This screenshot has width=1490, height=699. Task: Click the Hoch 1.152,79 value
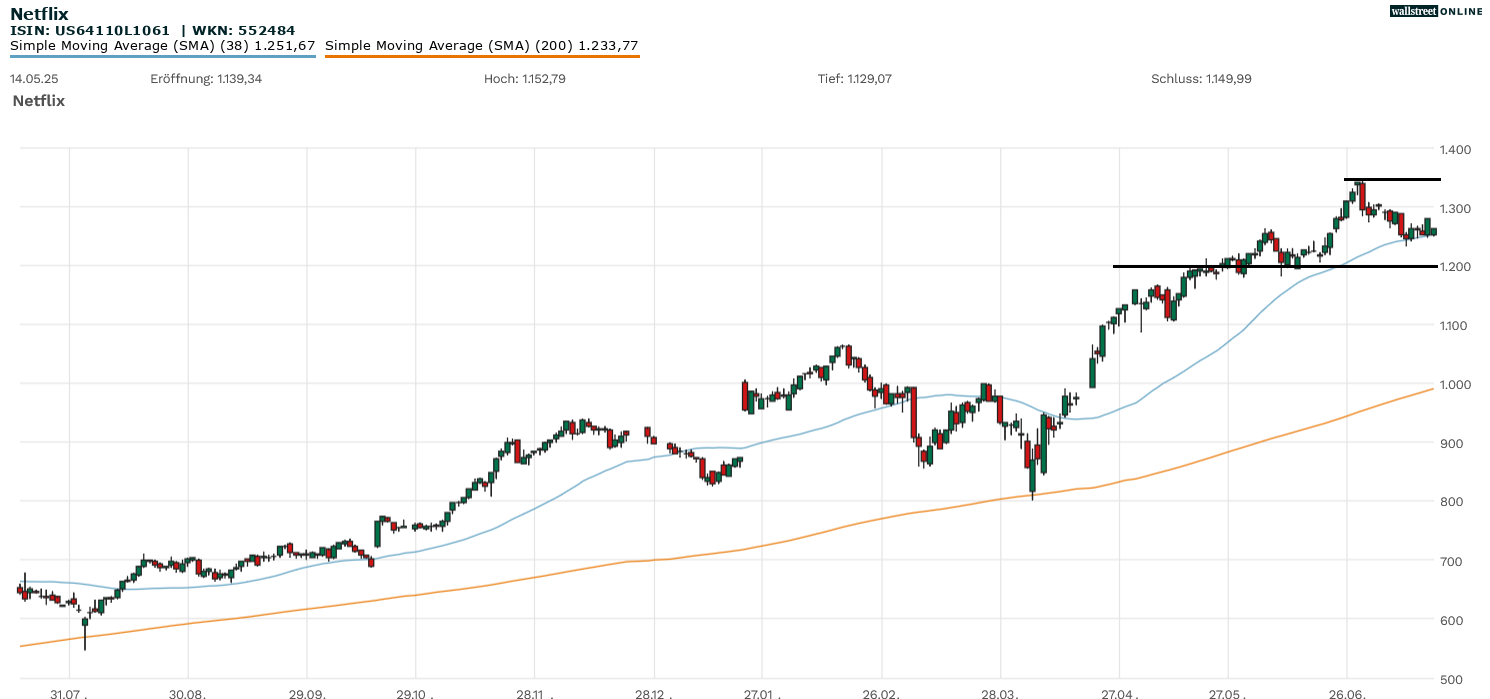tap(524, 78)
